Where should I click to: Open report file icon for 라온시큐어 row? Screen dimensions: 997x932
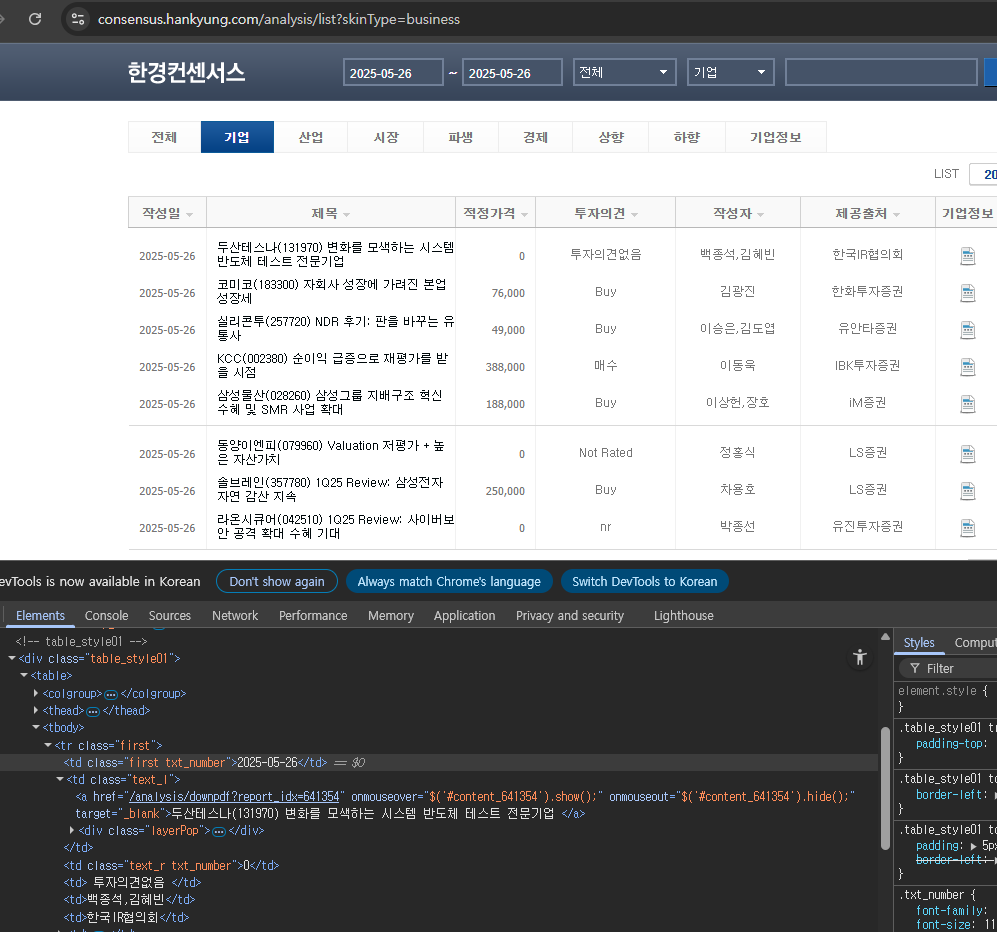[x=967, y=527]
